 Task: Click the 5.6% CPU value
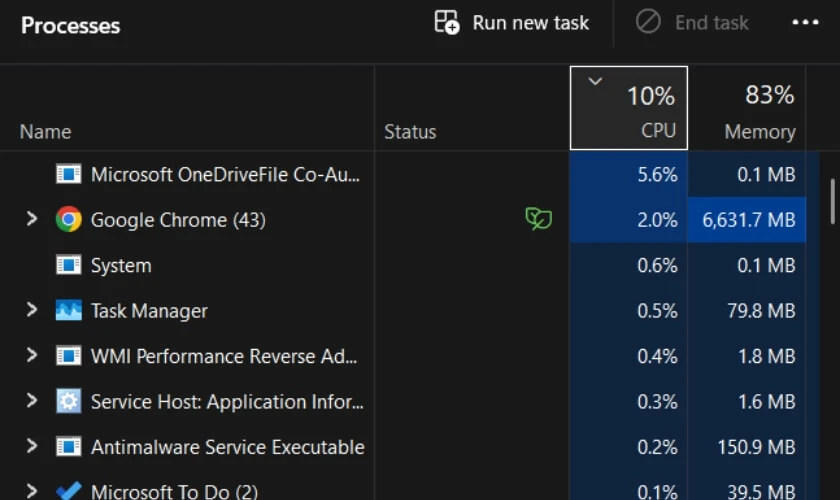click(x=657, y=175)
